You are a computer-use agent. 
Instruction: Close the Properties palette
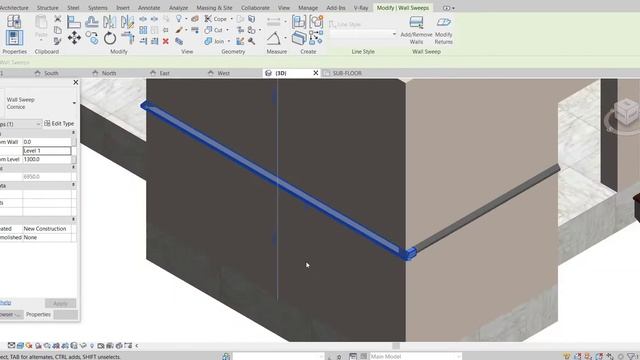click(76, 82)
